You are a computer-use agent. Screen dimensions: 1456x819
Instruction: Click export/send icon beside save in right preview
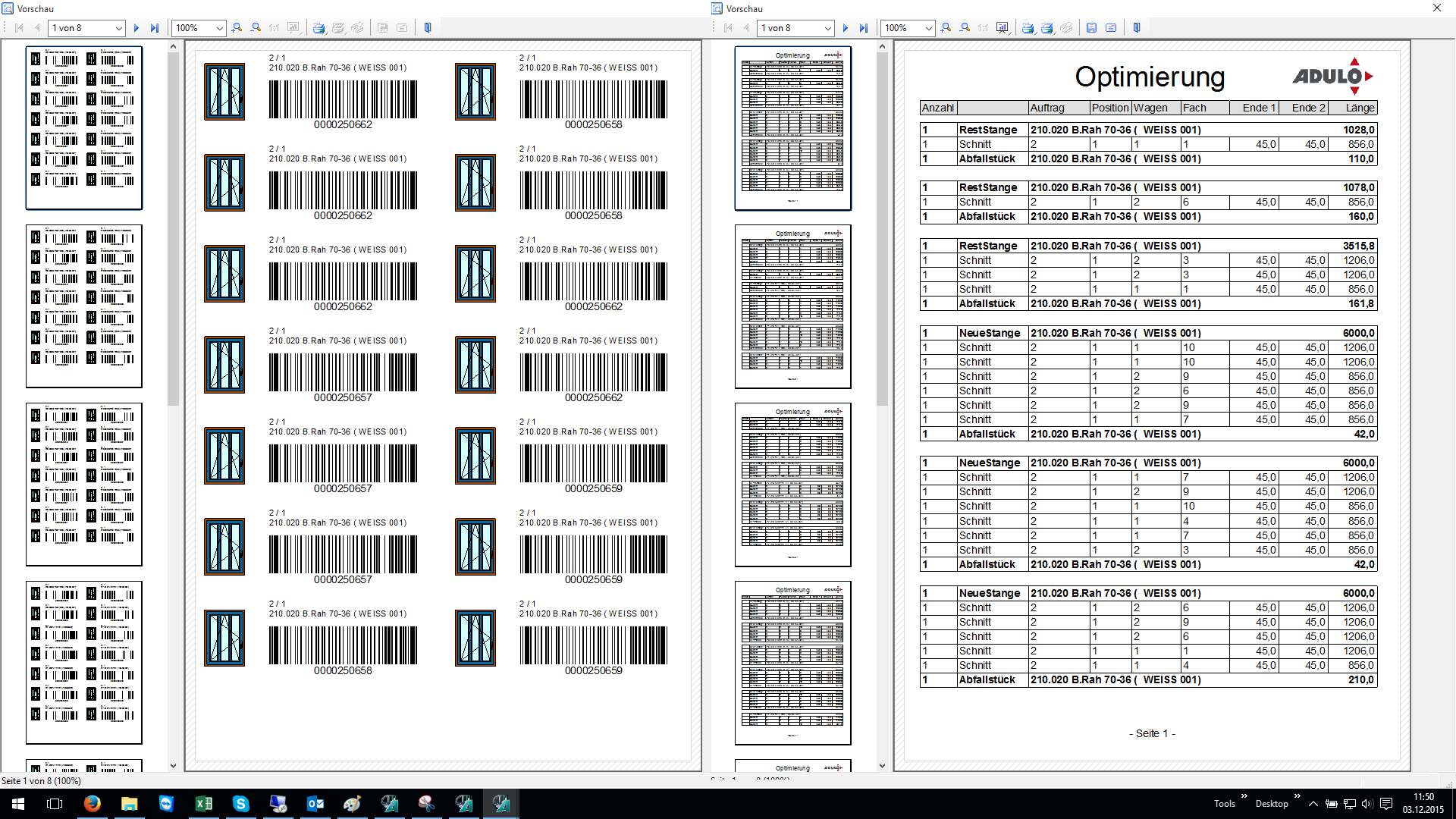(1111, 28)
